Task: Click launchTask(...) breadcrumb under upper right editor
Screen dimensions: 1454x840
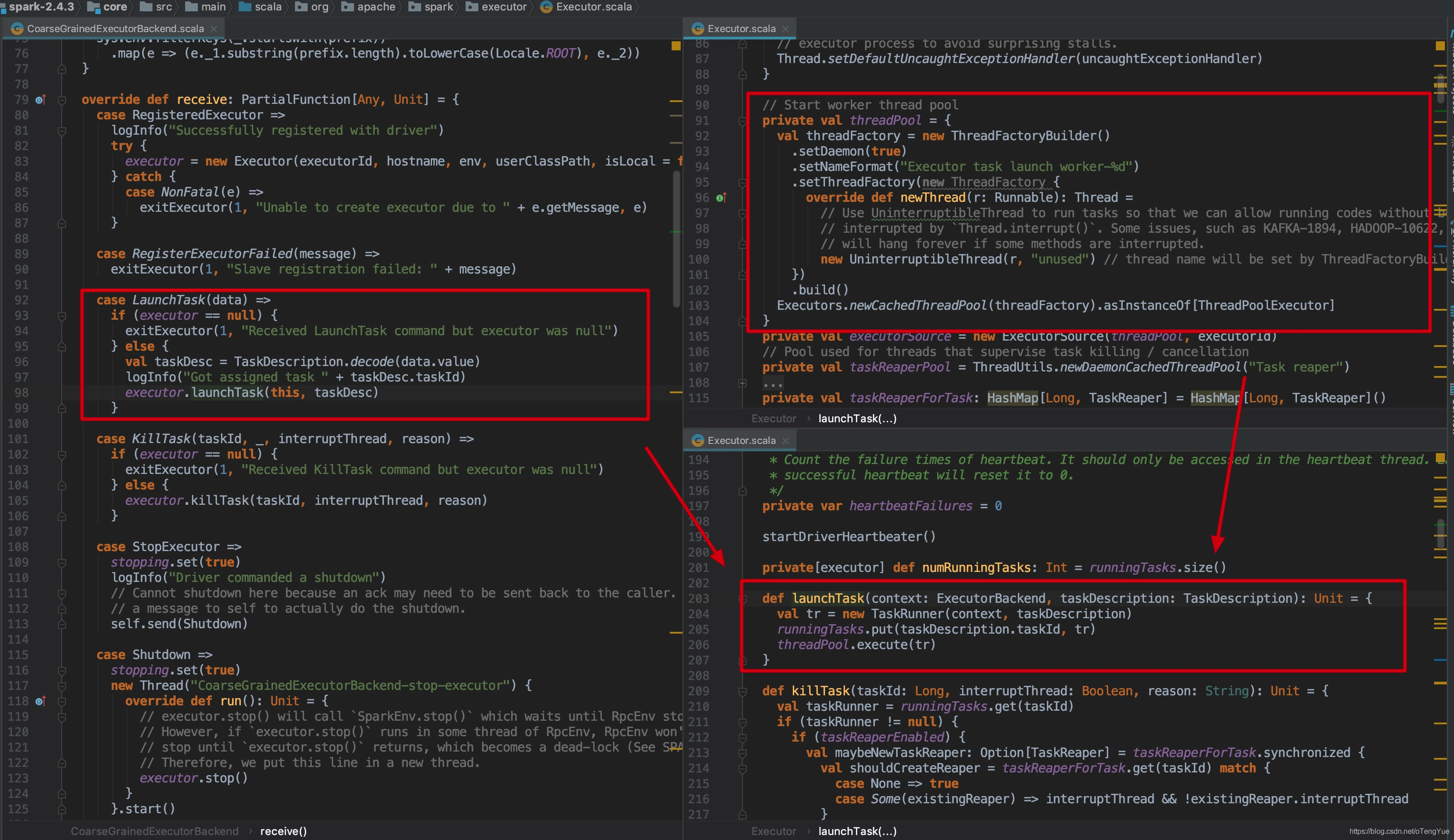Action: (857, 419)
